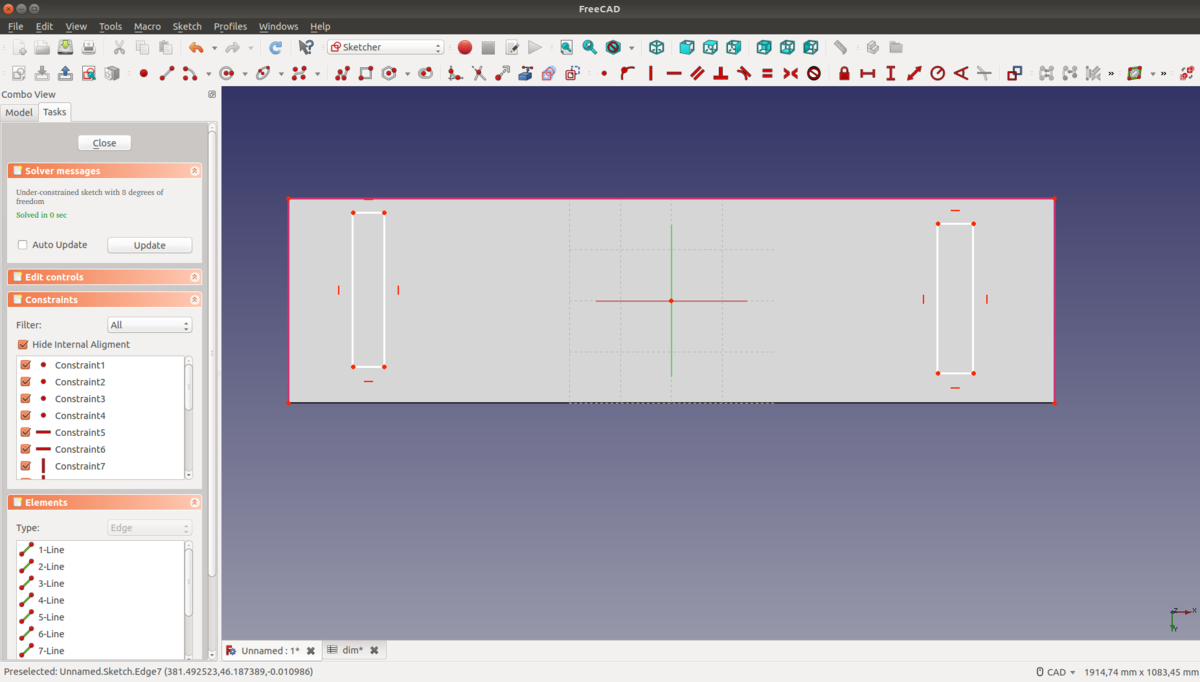The width and height of the screenshot is (1200, 682).
Task: Expand the Edit controls section
Action: tap(195, 277)
